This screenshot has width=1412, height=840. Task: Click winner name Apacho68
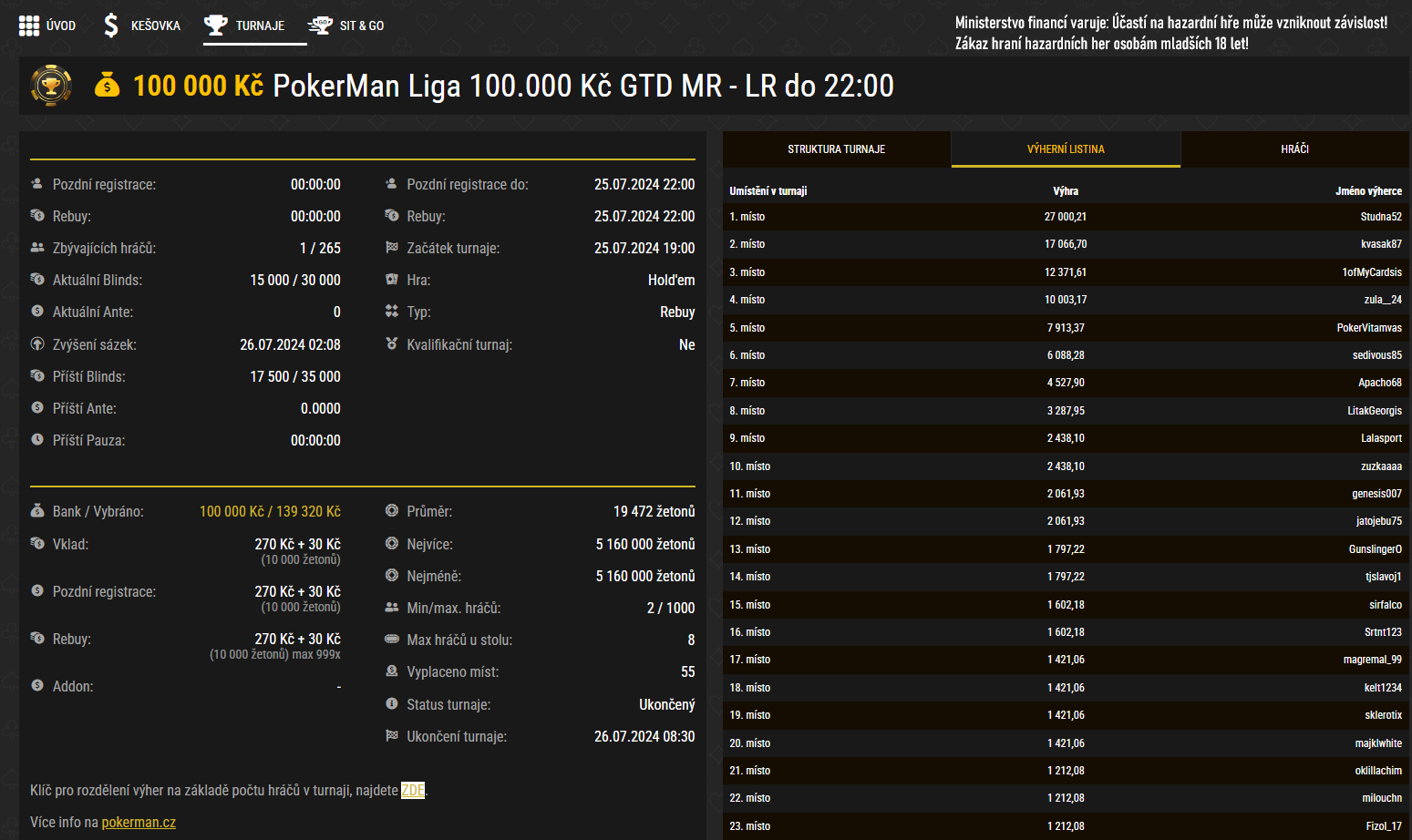click(x=1380, y=383)
